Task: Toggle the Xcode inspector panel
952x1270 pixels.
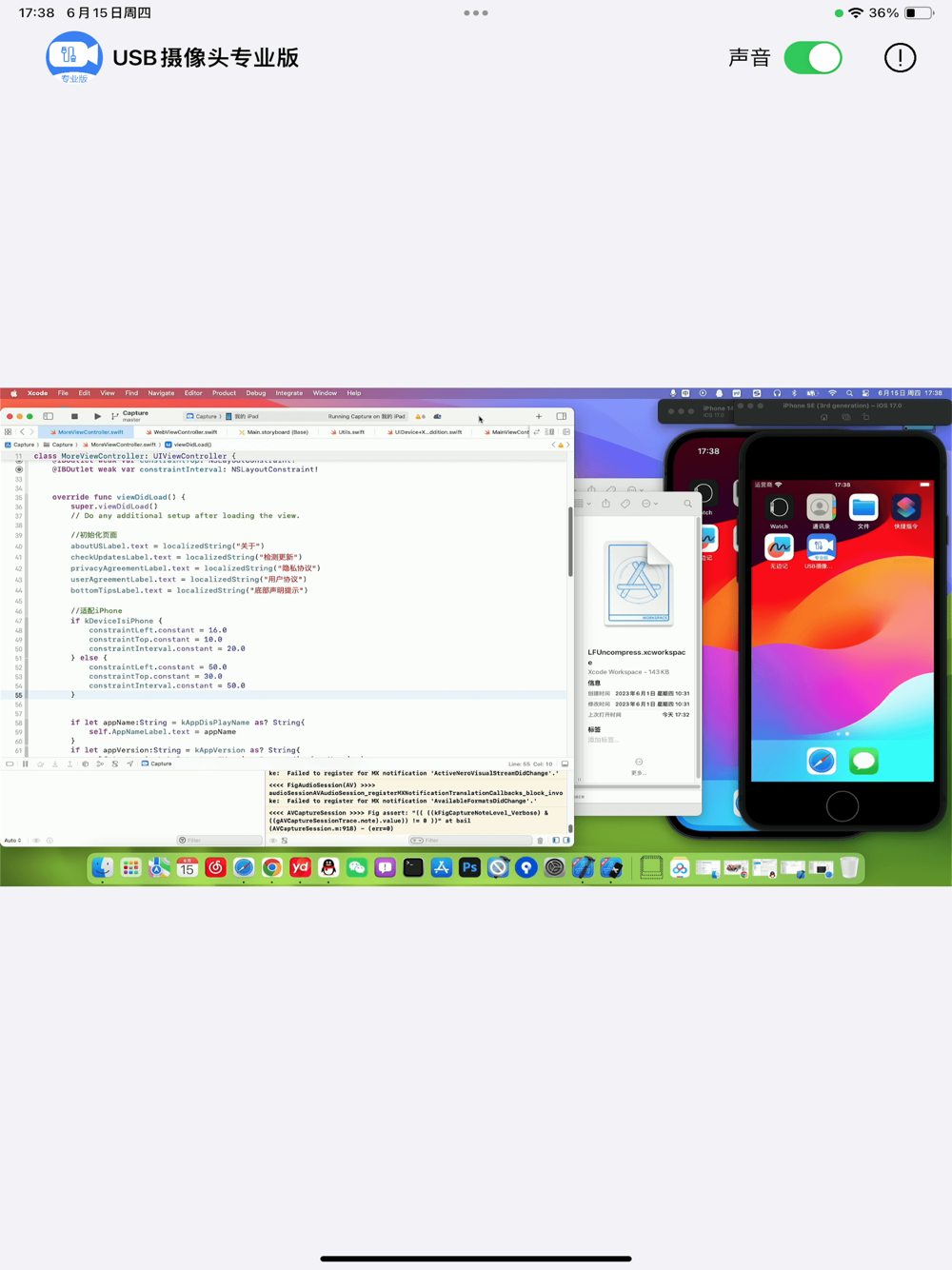Action: click(x=562, y=416)
